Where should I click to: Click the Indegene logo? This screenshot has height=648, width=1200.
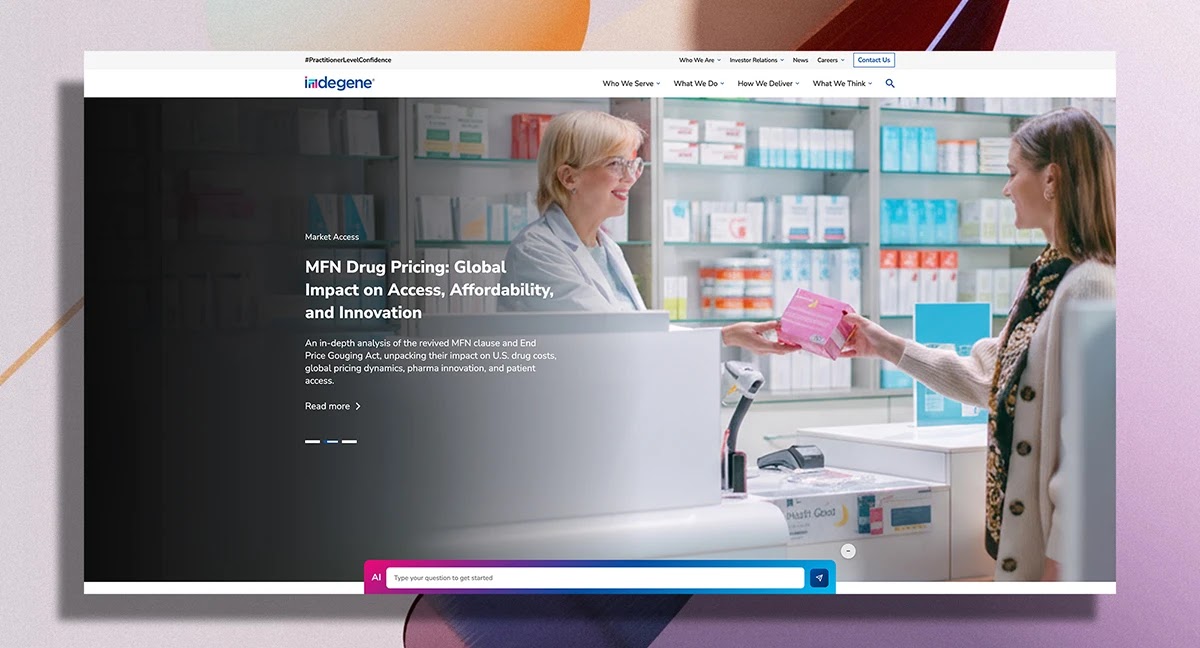339,83
